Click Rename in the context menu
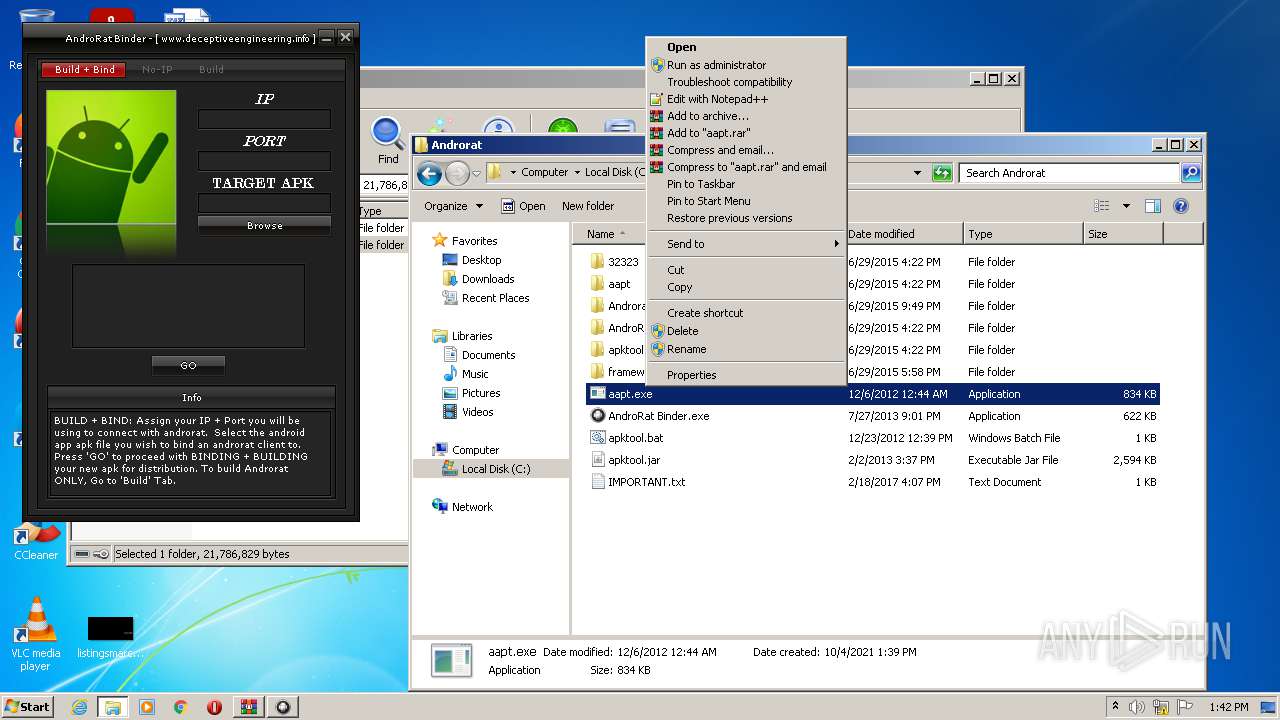The image size is (1280, 720). pyautogui.click(x=686, y=349)
